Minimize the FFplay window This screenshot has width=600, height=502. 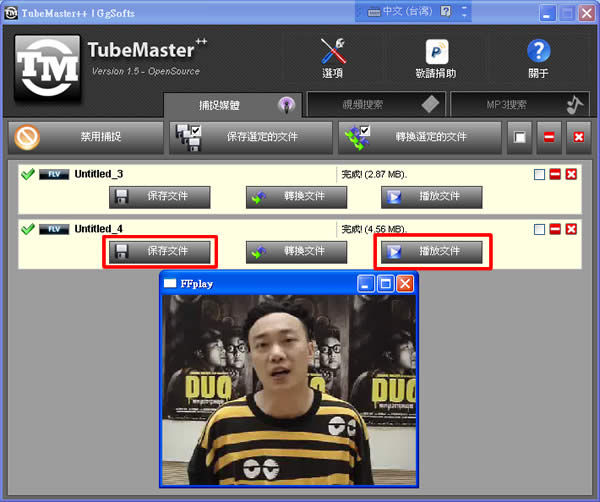click(x=366, y=284)
